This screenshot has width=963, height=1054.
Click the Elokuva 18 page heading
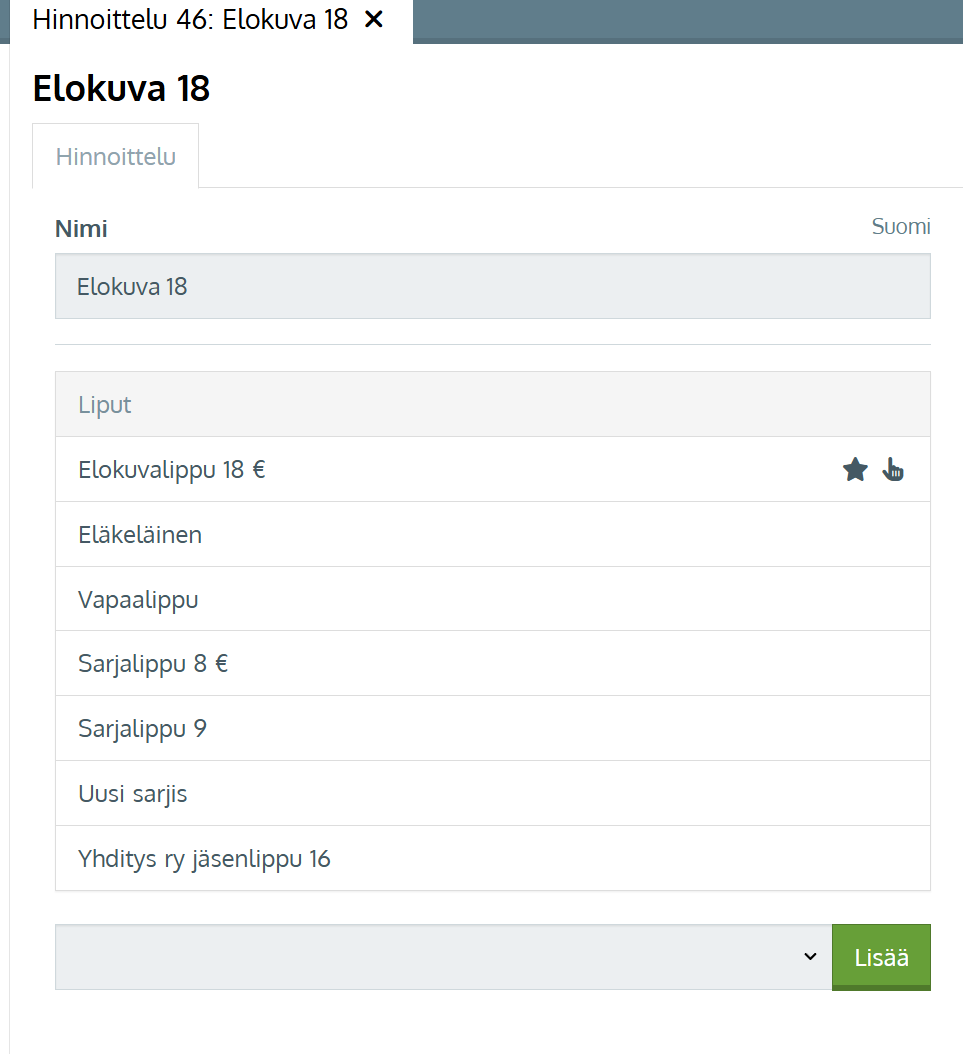coord(121,89)
